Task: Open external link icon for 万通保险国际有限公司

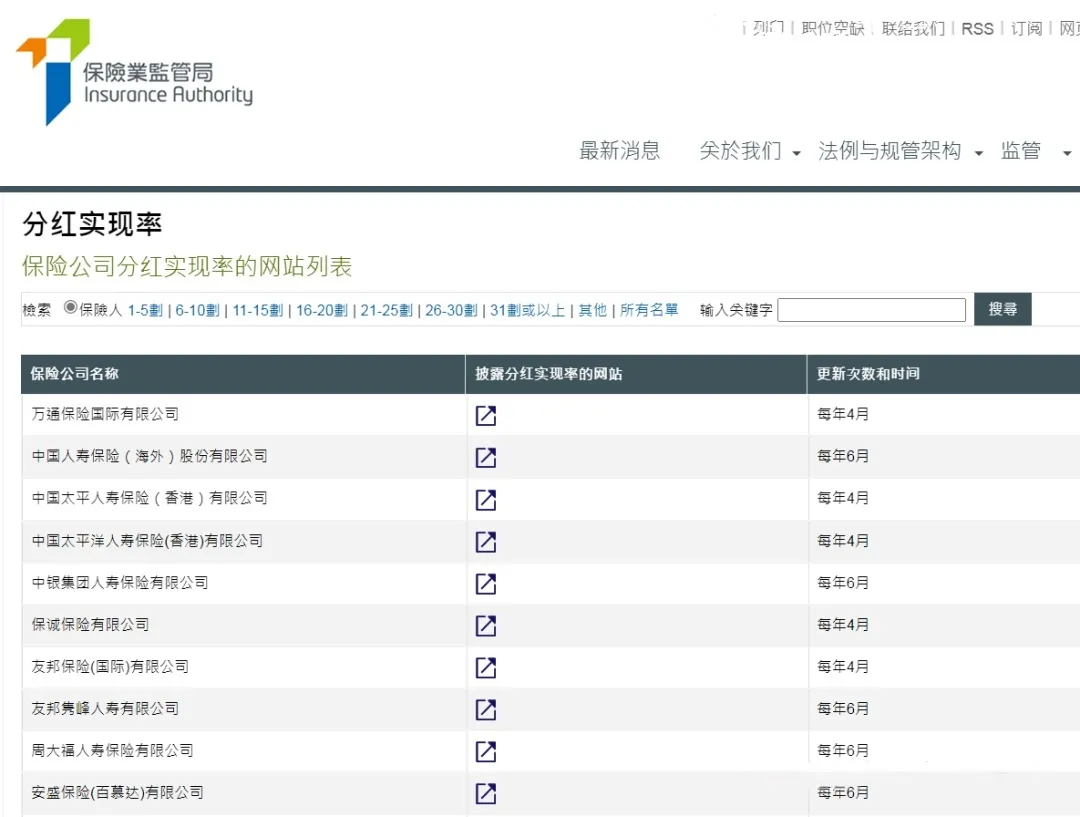Action: 486,415
